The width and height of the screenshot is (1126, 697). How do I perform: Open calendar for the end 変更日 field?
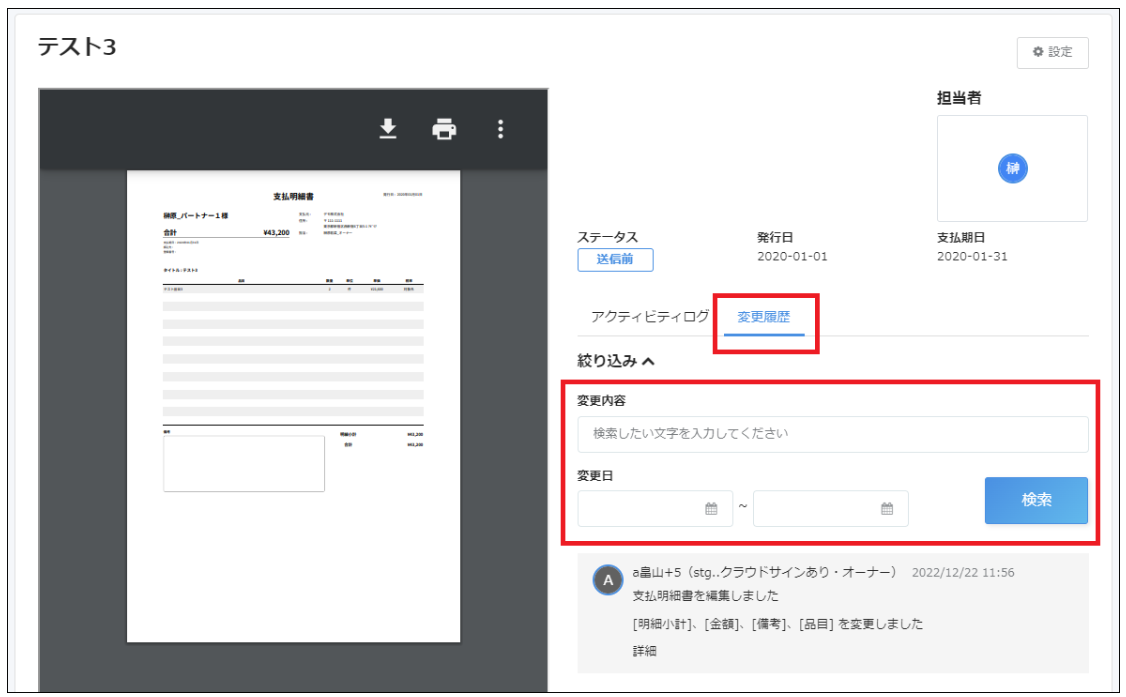[887, 509]
